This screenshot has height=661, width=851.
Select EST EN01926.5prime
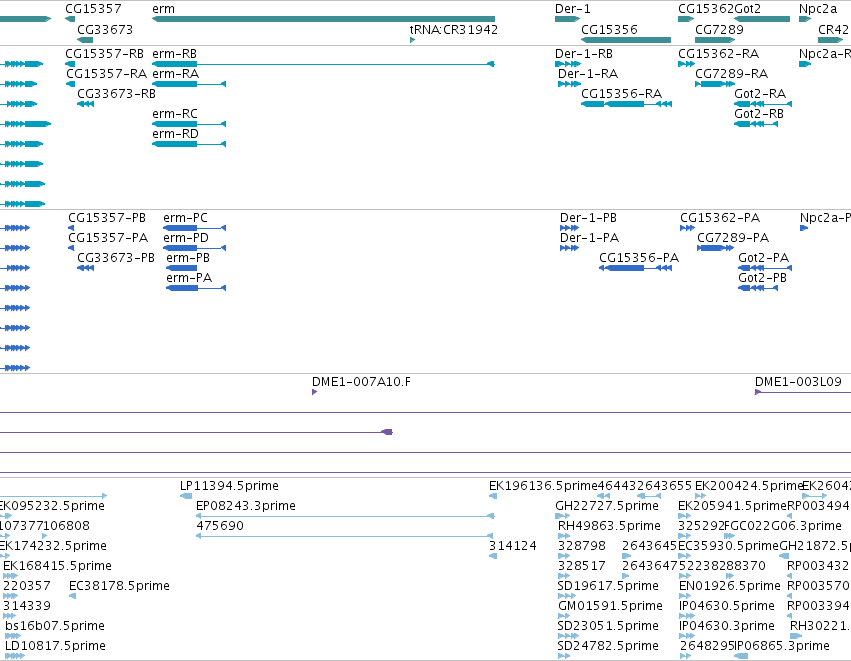(729, 586)
